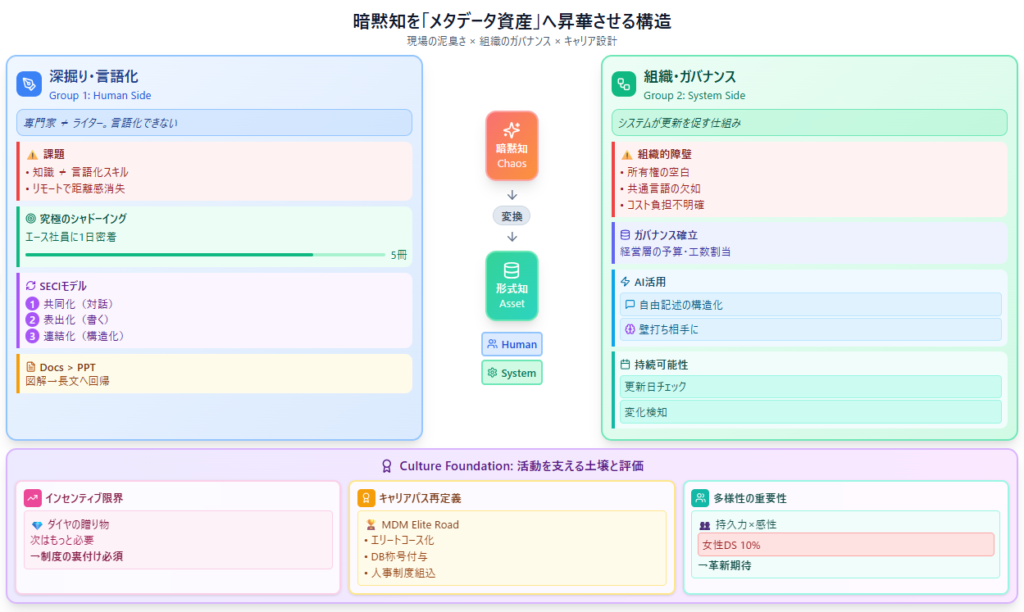
Task: Click the calendar icon beside 持続可能性
Action: [x=625, y=365]
